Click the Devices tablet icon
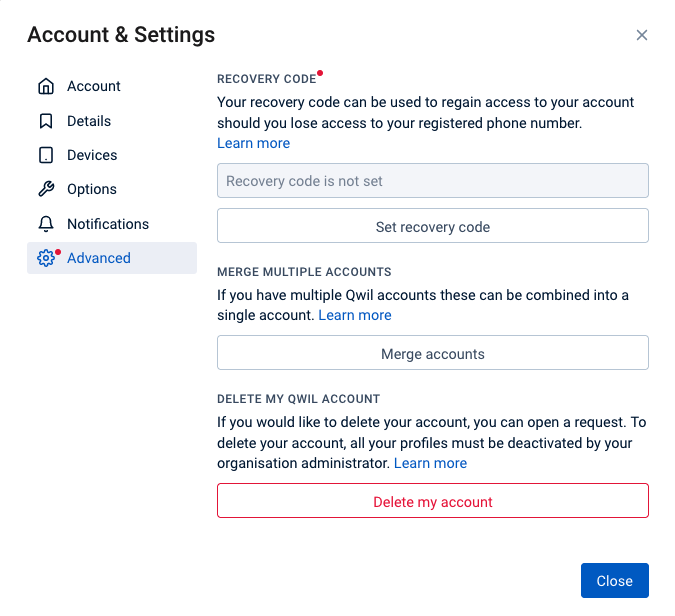This screenshot has height=616, width=675. [46, 155]
